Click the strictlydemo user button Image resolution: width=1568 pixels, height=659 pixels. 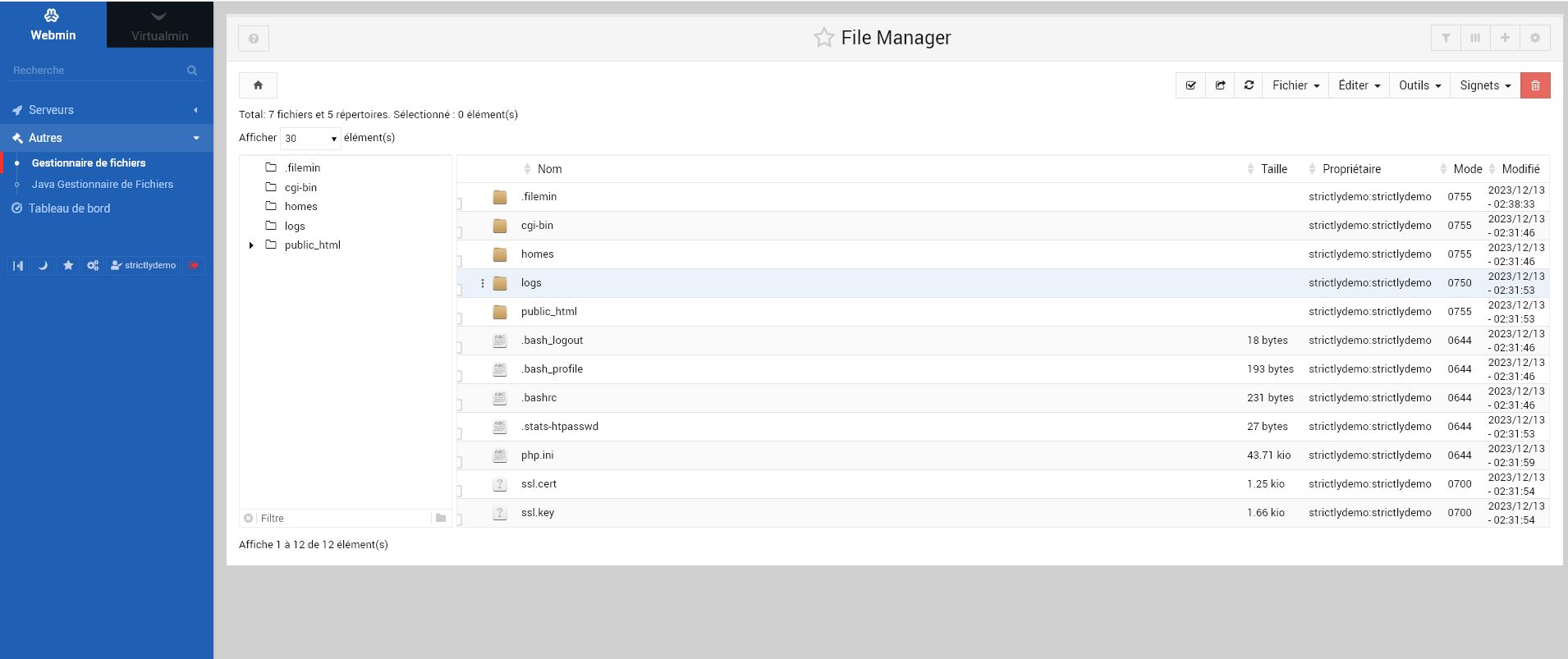coord(144,265)
